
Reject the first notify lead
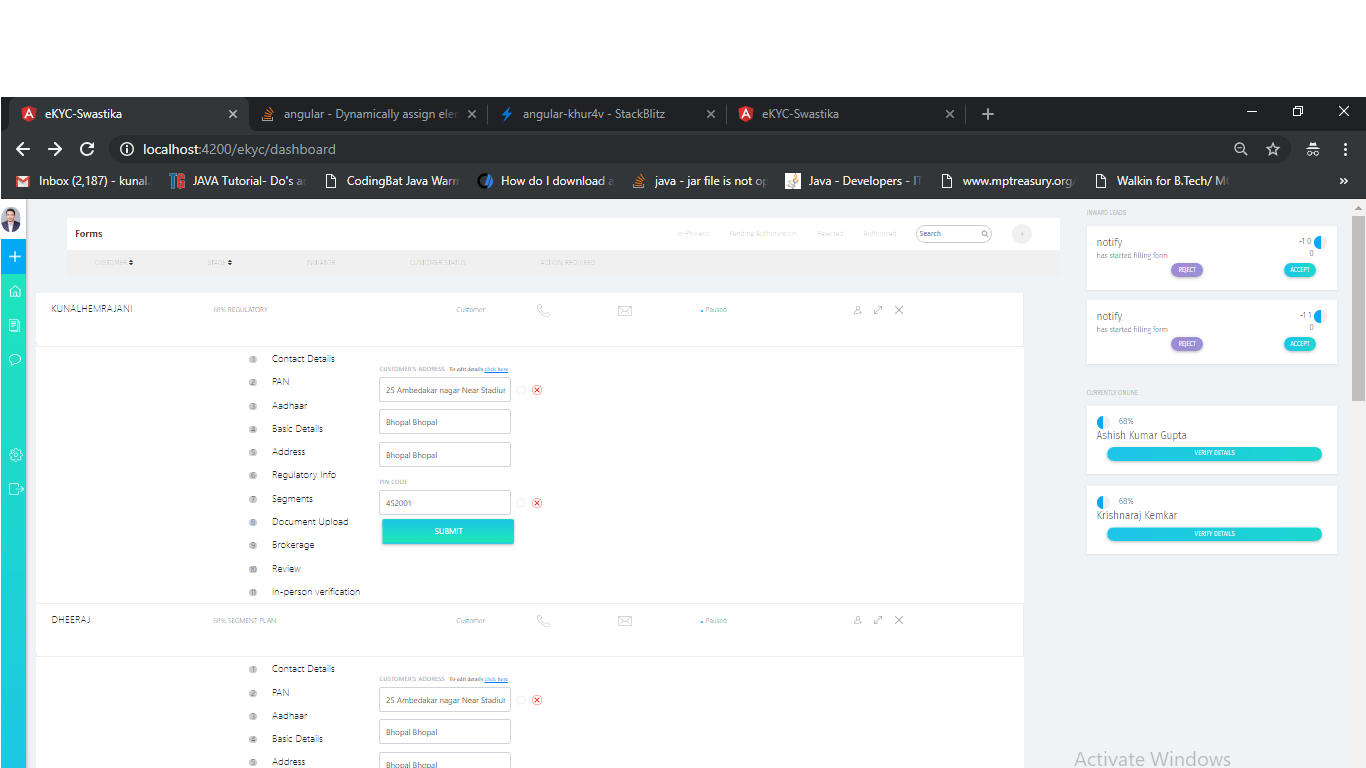[x=1187, y=270]
